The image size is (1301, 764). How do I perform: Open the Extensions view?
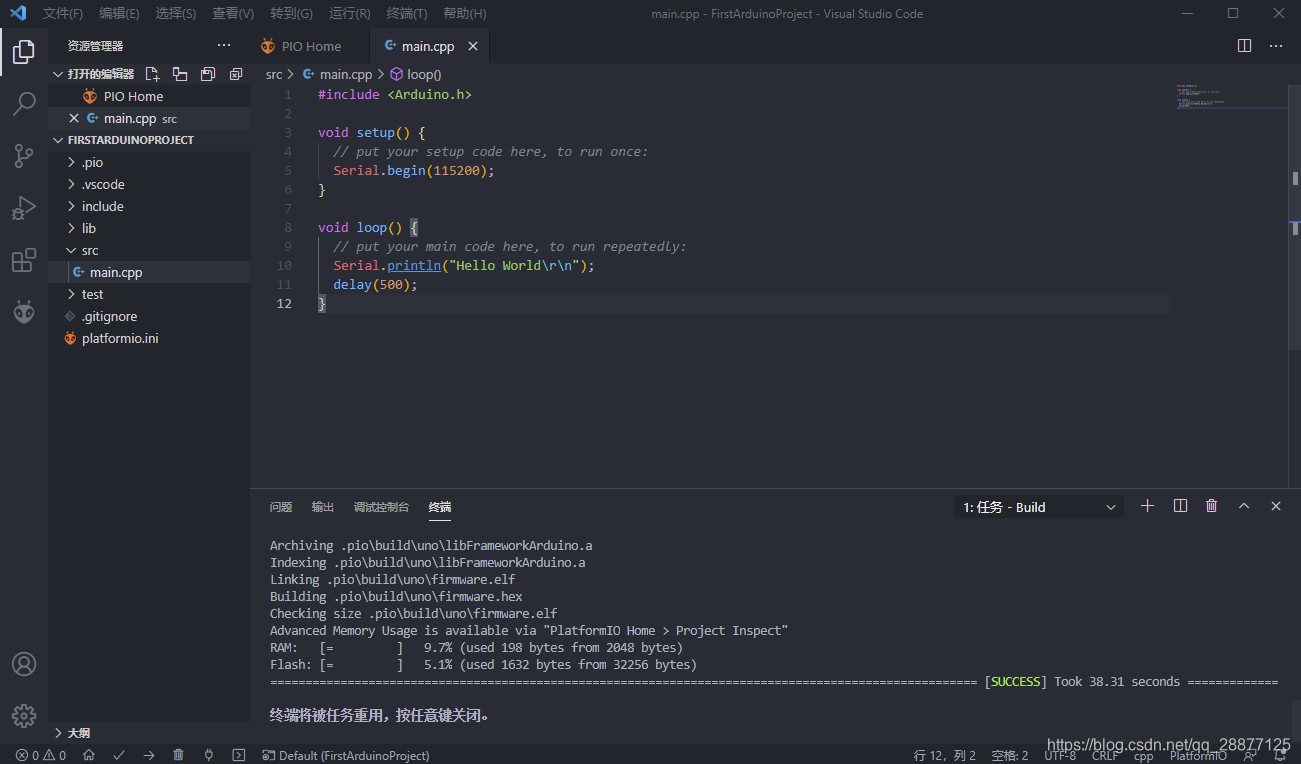click(24, 261)
